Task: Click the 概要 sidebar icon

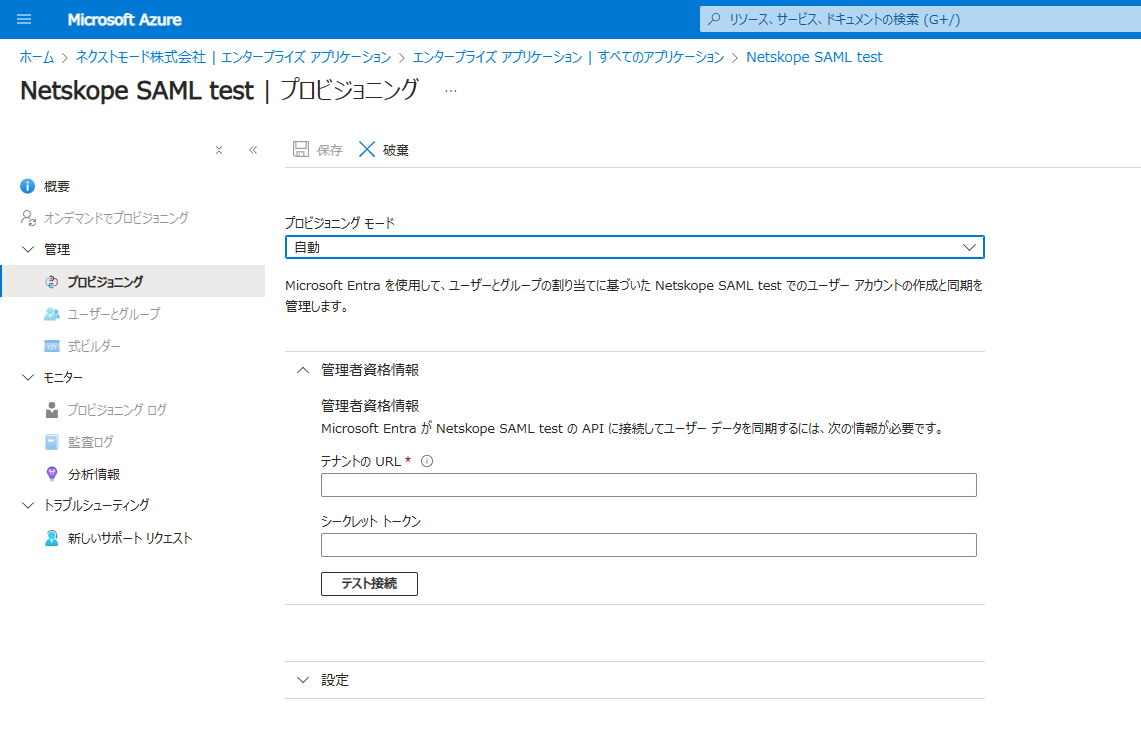Action: click(x=26, y=186)
